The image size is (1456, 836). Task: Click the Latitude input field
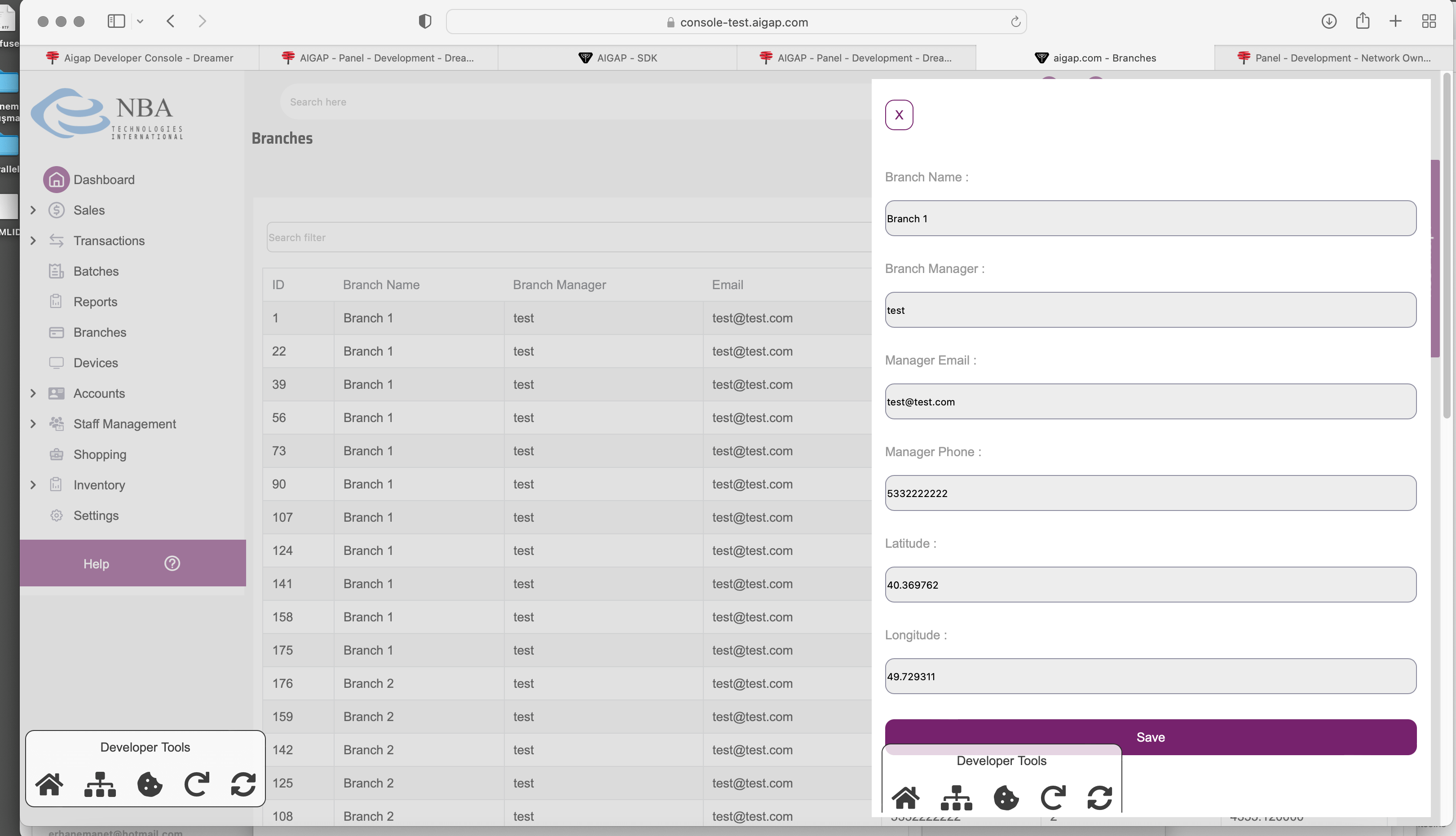tap(1151, 585)
